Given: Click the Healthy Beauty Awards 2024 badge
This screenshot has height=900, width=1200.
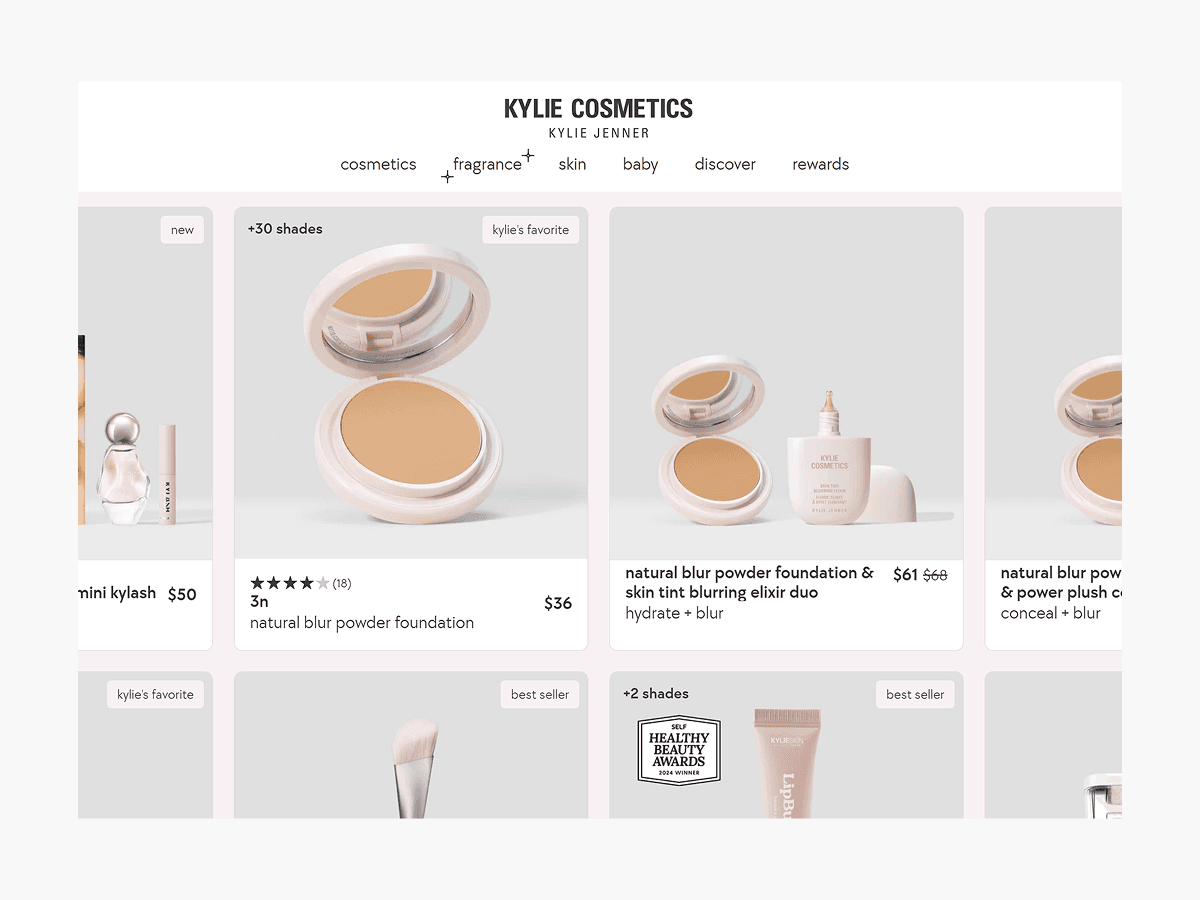Looking at the screenshot, I should tap(680, 750).
